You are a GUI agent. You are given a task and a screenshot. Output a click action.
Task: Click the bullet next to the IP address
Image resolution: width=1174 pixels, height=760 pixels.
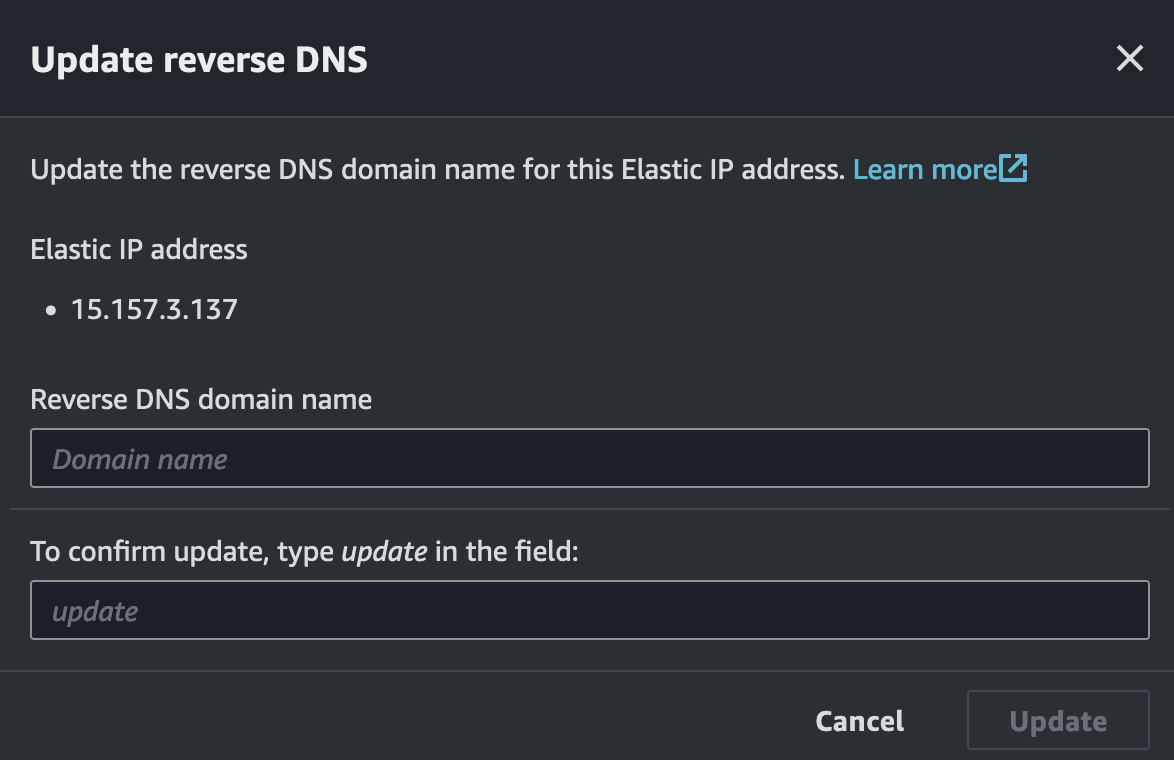tap(50, 310)
